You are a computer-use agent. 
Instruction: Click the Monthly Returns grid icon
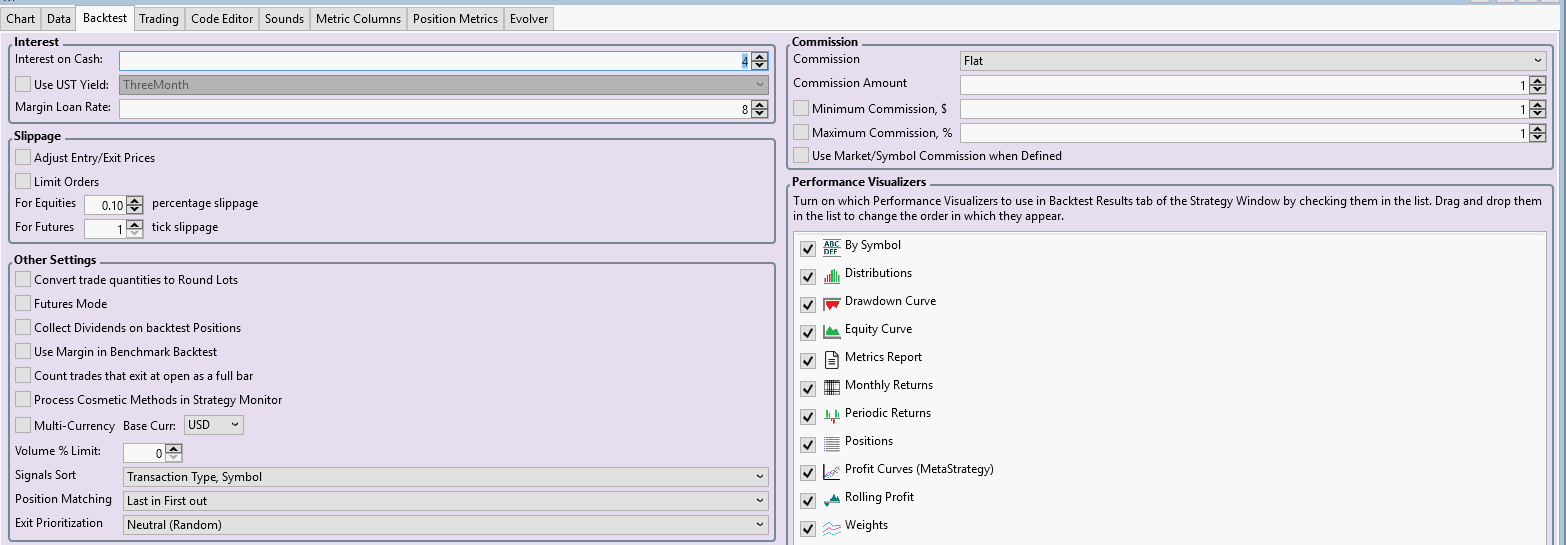pos(831,387)
